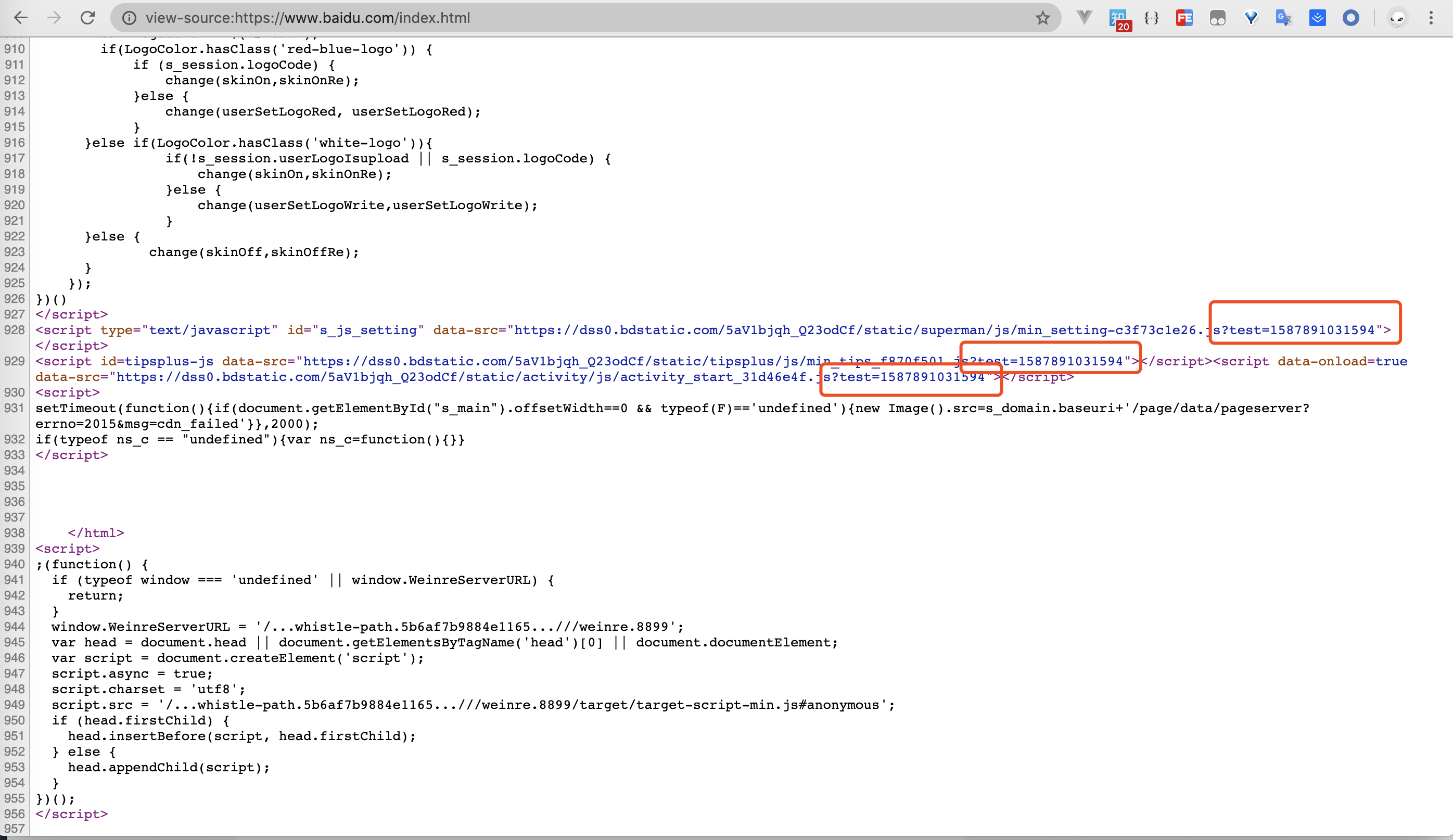Open the blue ring extension icon
Viewport: 1453px width, 840px height.
tap(1351, 18)
